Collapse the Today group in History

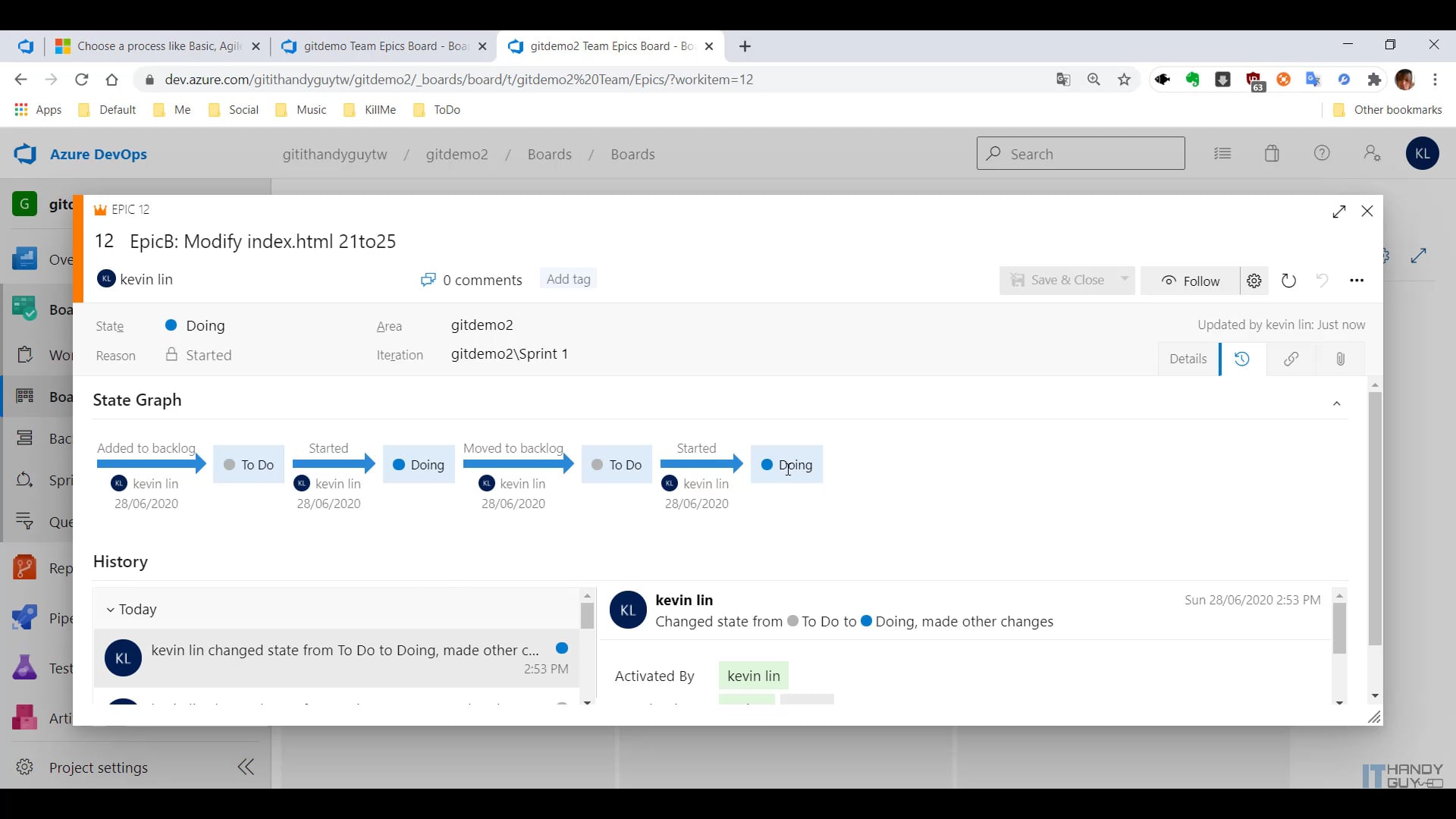111,609
